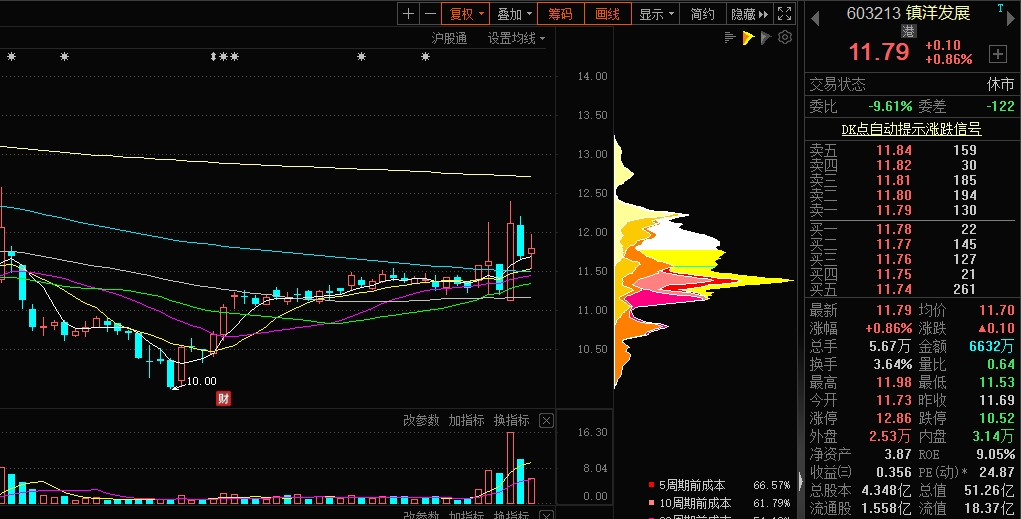Click the 5周期前成本 66.57% legend entry
This screenshot has width=1021, height=519.
(x=720, y=485)
